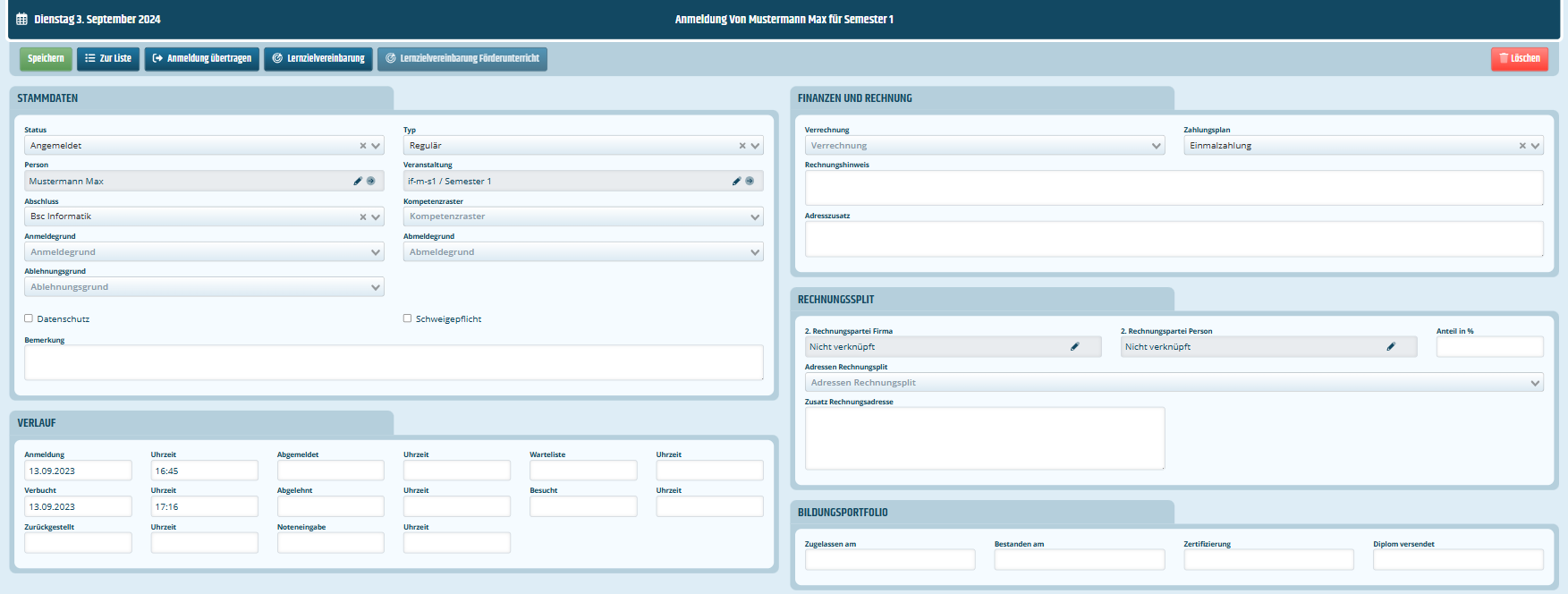Click the 'if-m-s1 / Semester 1' text
Viewport: 1568px width, 594px height.
pyautogui.click(x=450, y=181)
